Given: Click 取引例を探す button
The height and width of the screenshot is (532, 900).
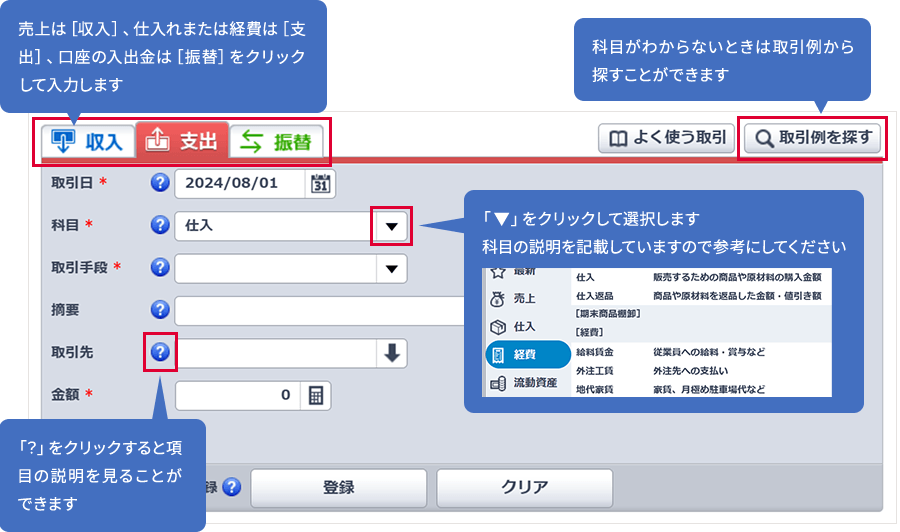Looking at the screenshot, I should [812, 138].
